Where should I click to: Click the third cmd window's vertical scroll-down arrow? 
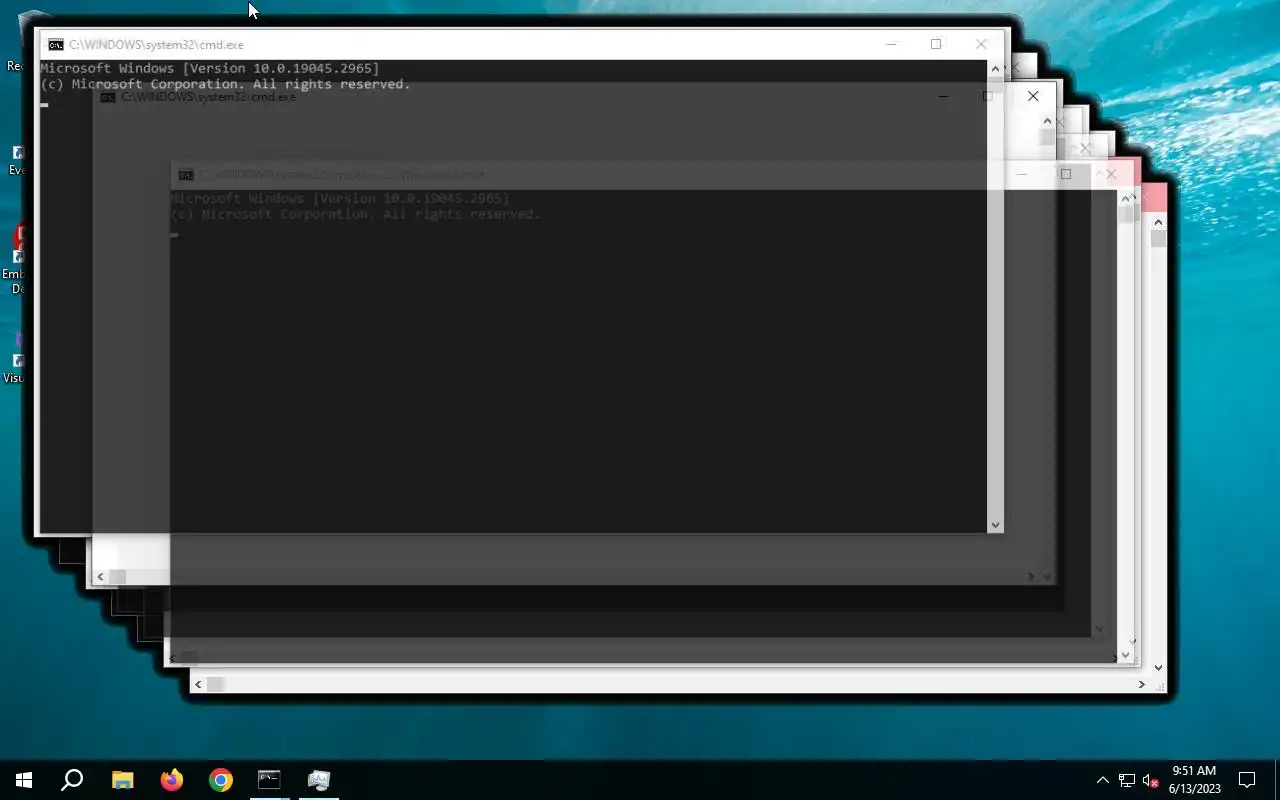(x=1124, y=655)
